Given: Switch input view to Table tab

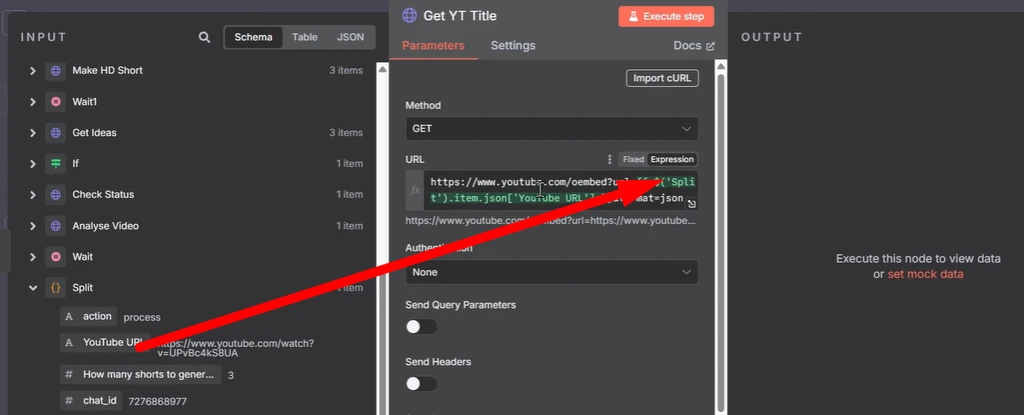Looking at the screenshot, I should tap(304, 37).
